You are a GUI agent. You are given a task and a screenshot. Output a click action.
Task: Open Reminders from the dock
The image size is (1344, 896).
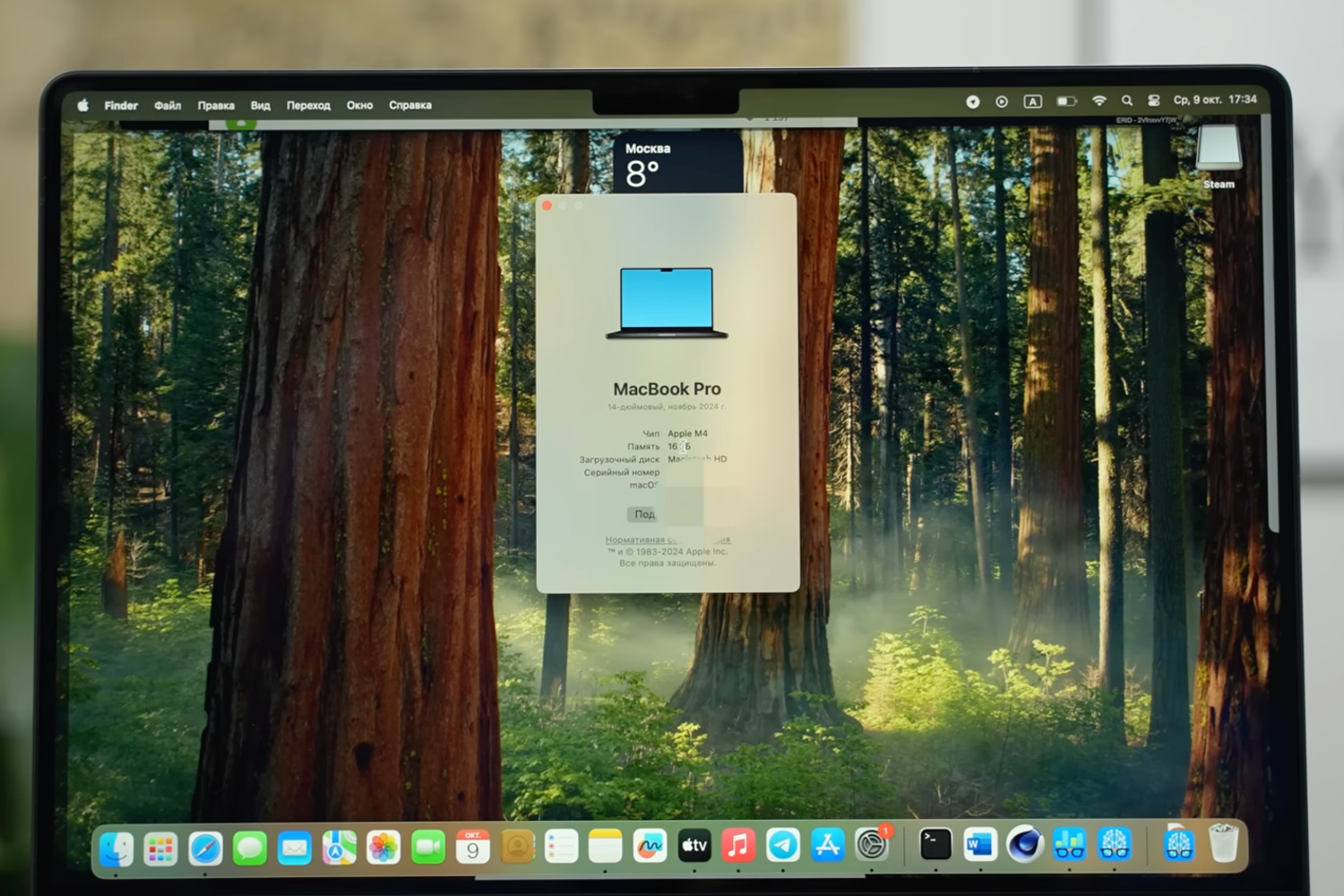click(x=561, y=847)
